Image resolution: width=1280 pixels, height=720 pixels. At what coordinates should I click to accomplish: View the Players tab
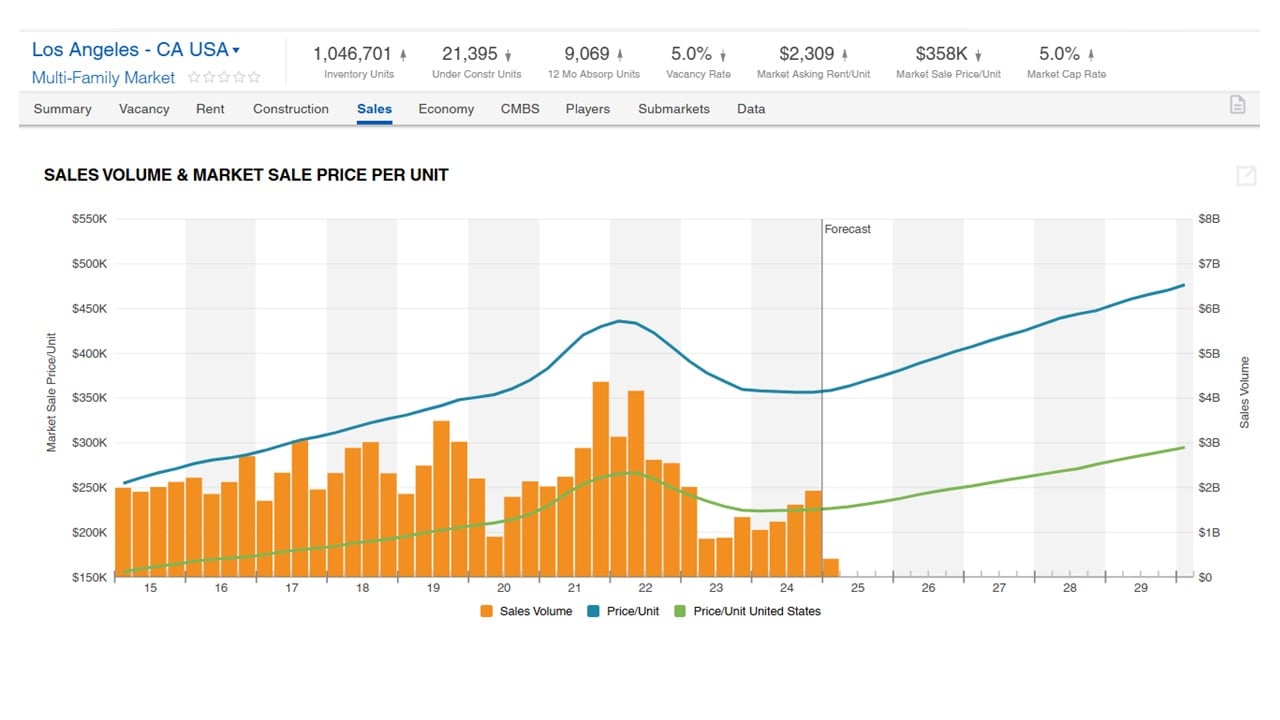588,109
